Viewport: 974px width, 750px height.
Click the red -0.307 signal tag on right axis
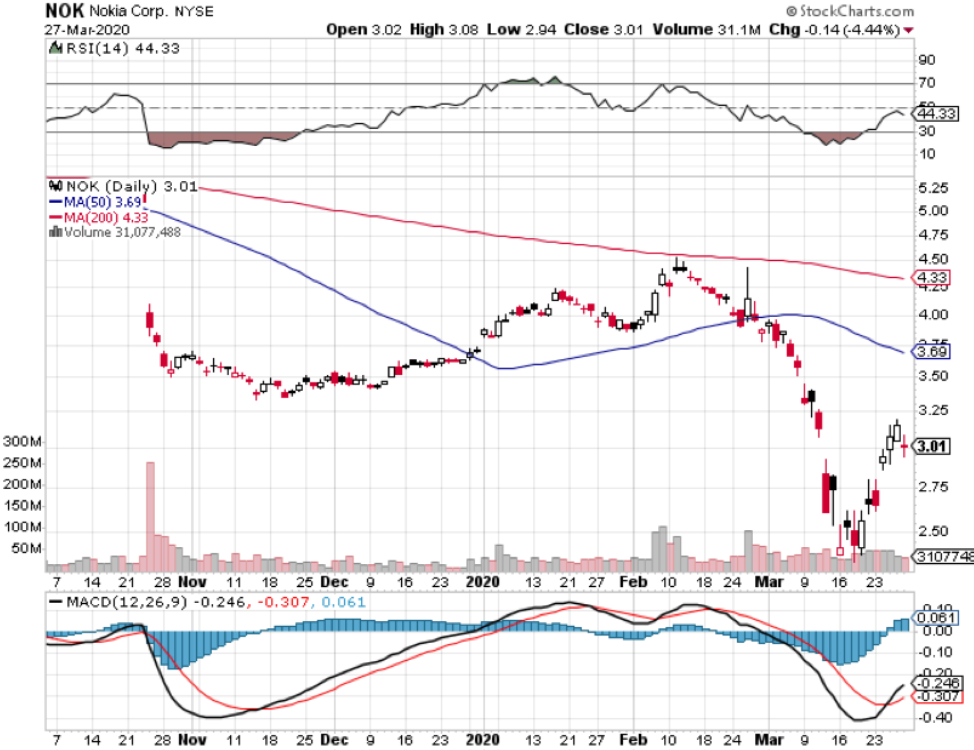click(x=937, y=697)
